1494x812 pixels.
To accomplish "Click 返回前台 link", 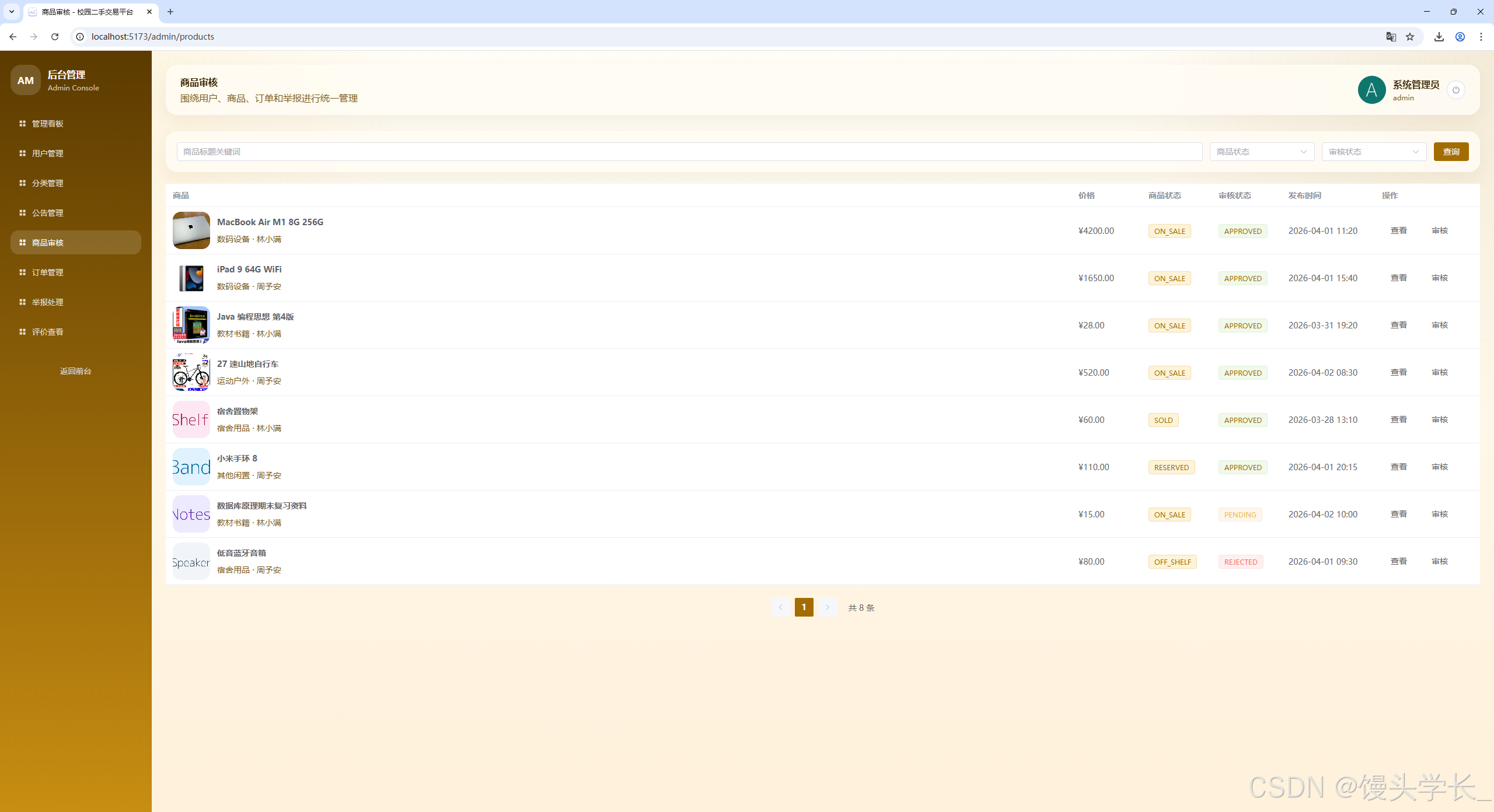I will [75, 371].
